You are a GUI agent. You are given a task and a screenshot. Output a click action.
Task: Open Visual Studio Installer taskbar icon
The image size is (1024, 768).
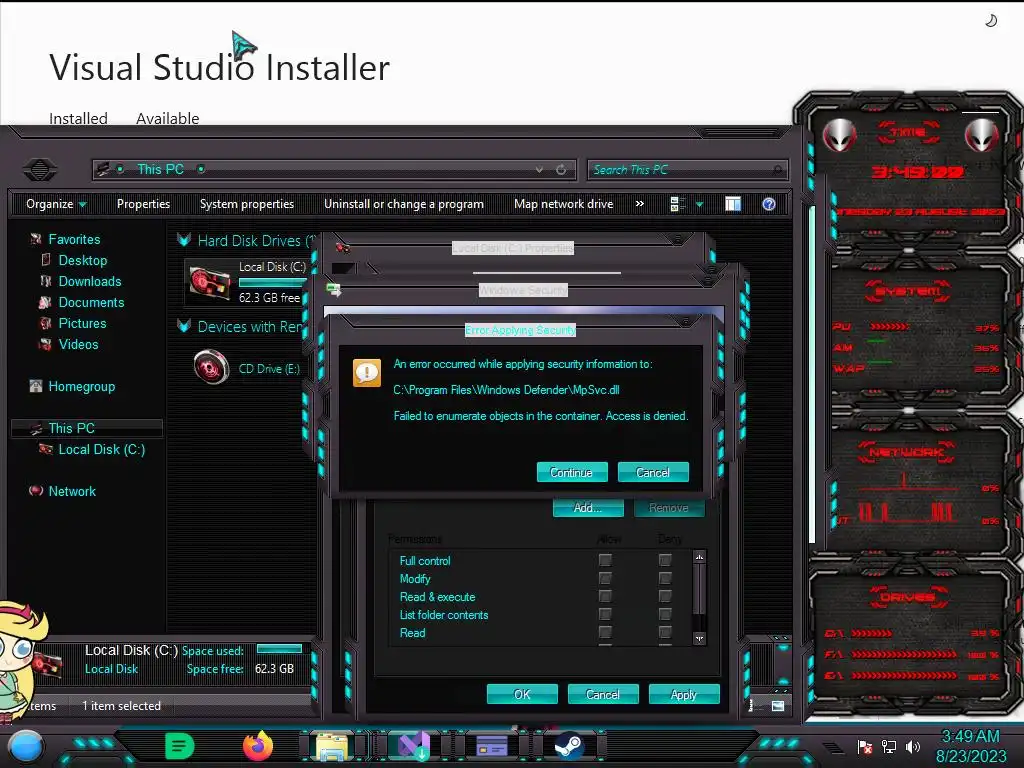[413, 746]
